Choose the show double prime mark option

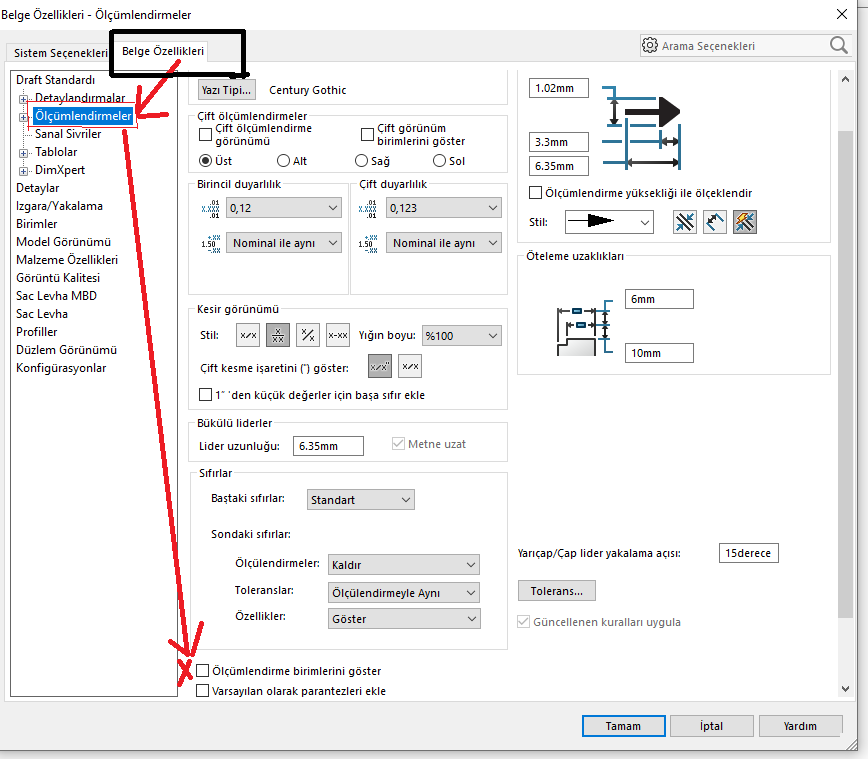point(380,367)
